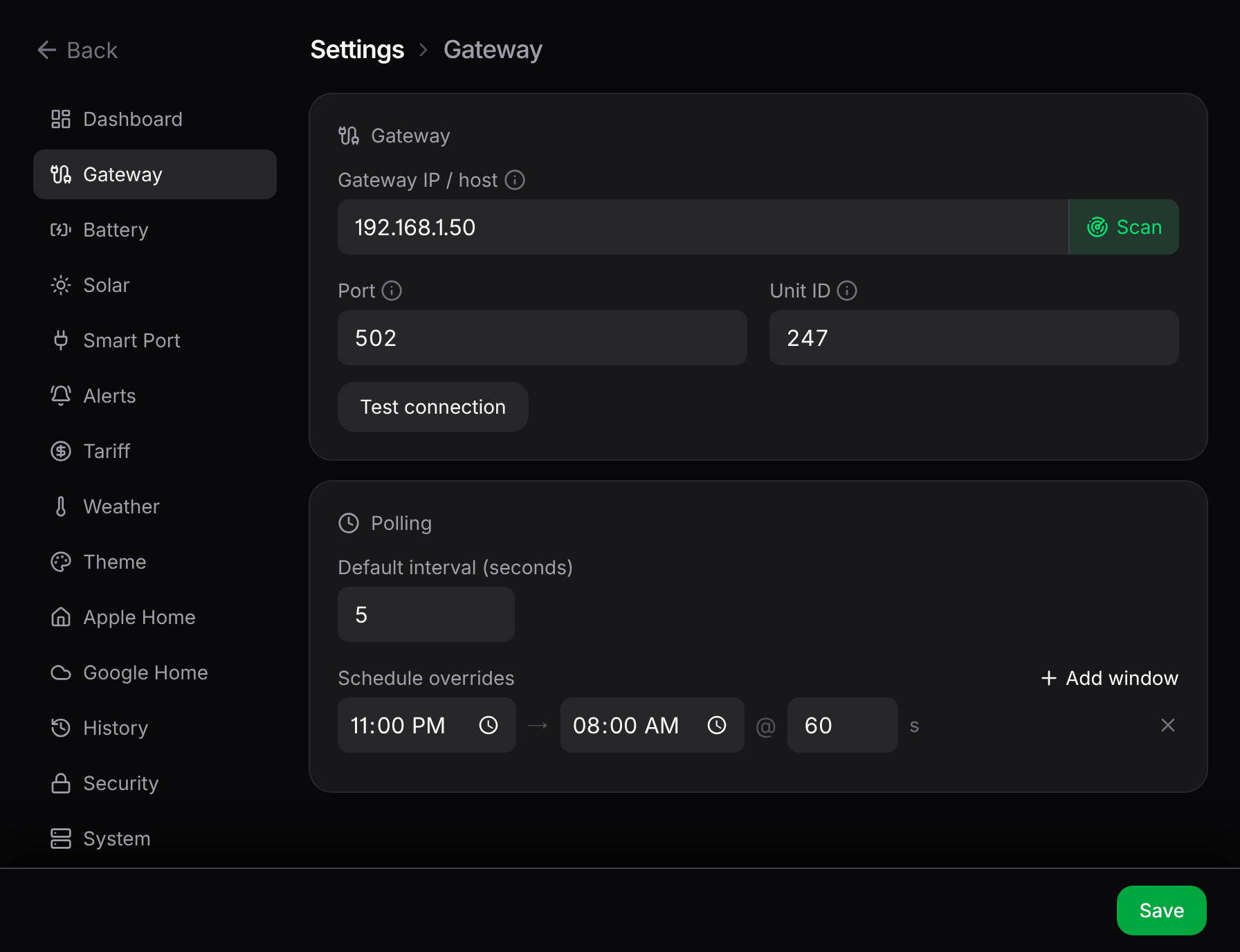Viewport: 1240px width, 952px height.
Task: Open time picker for 08:00 AM end
Action: (717, 725)
